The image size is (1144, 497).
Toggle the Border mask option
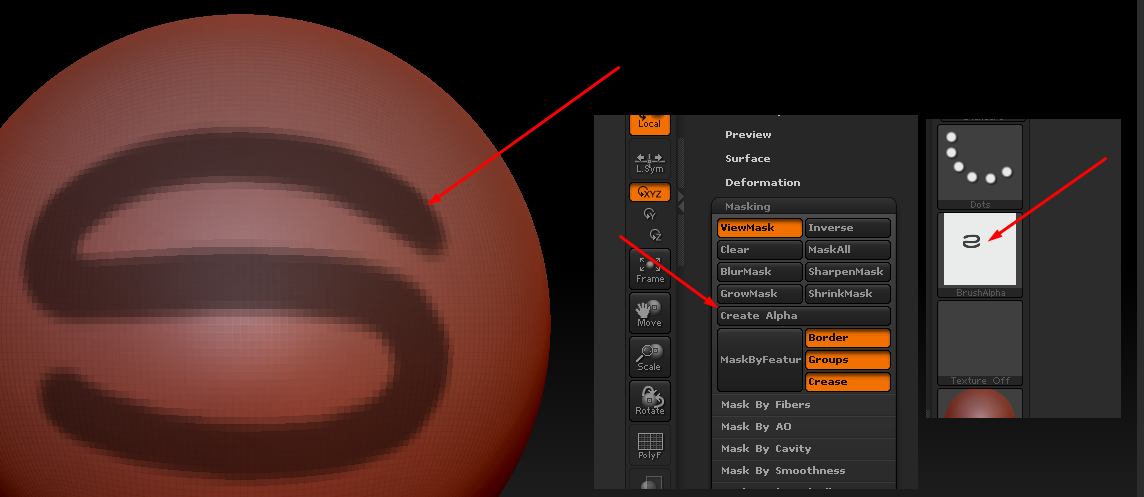[x=848, y=338]
